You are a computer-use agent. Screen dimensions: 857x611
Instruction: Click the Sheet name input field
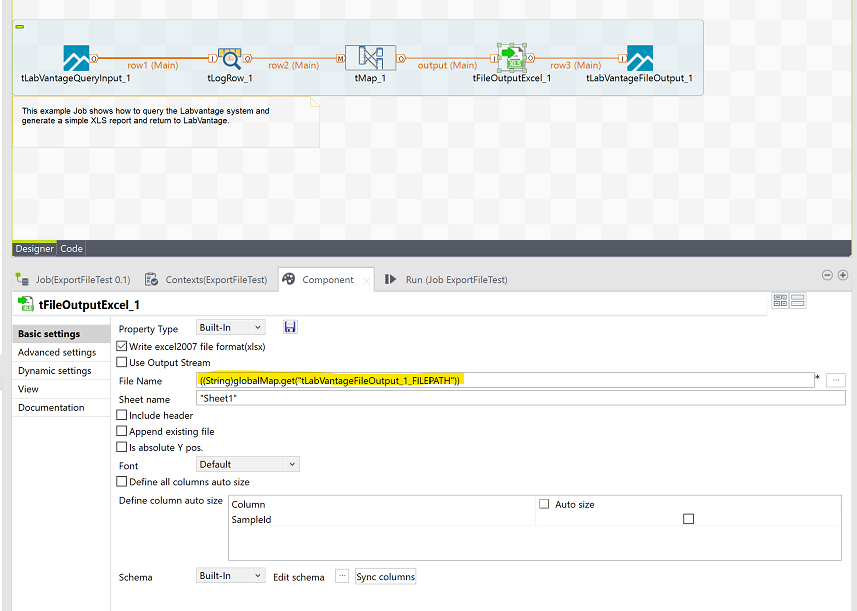point(520,398)
